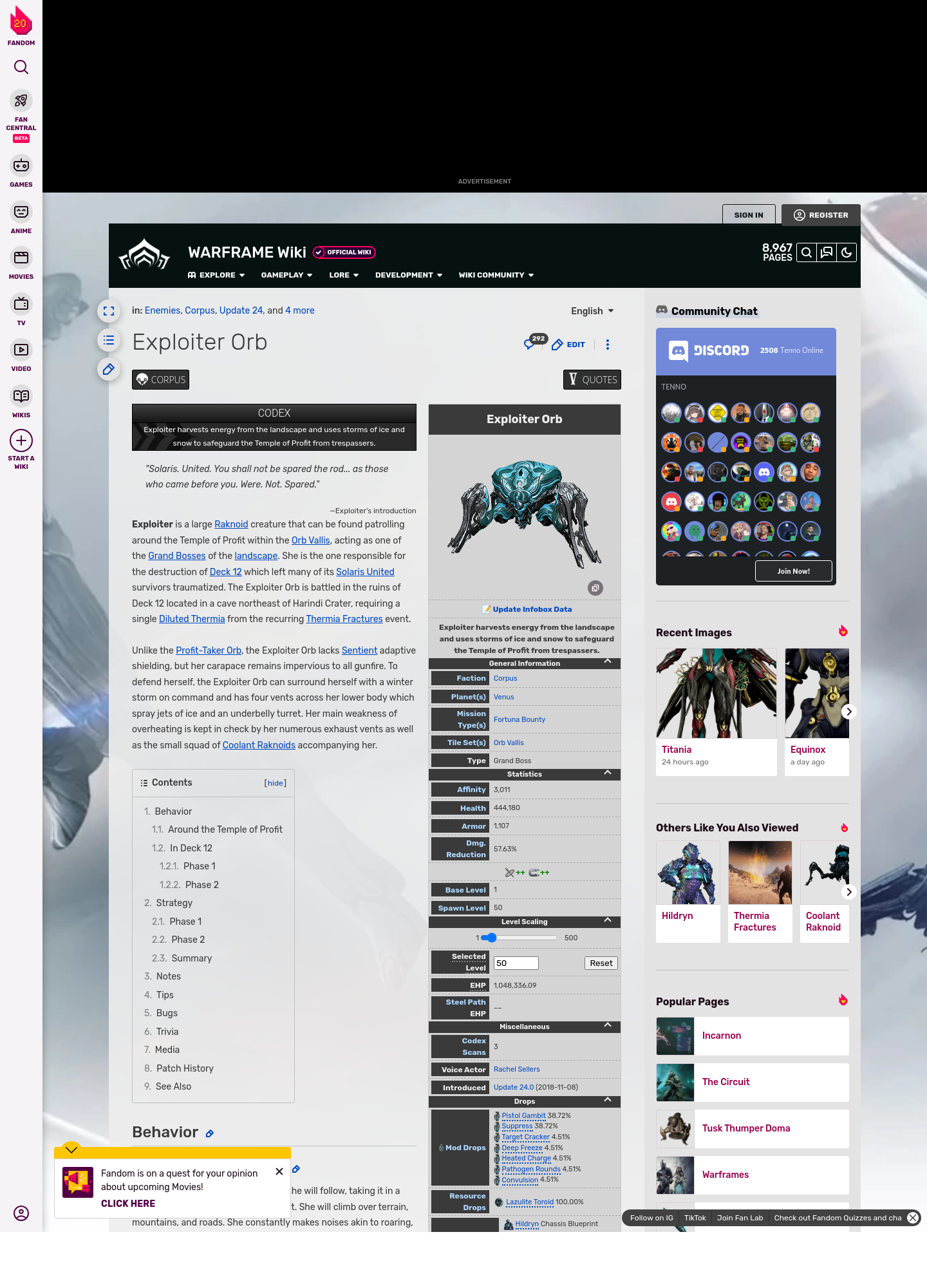Open the Hildryn thumbnail card

(688, 892)
